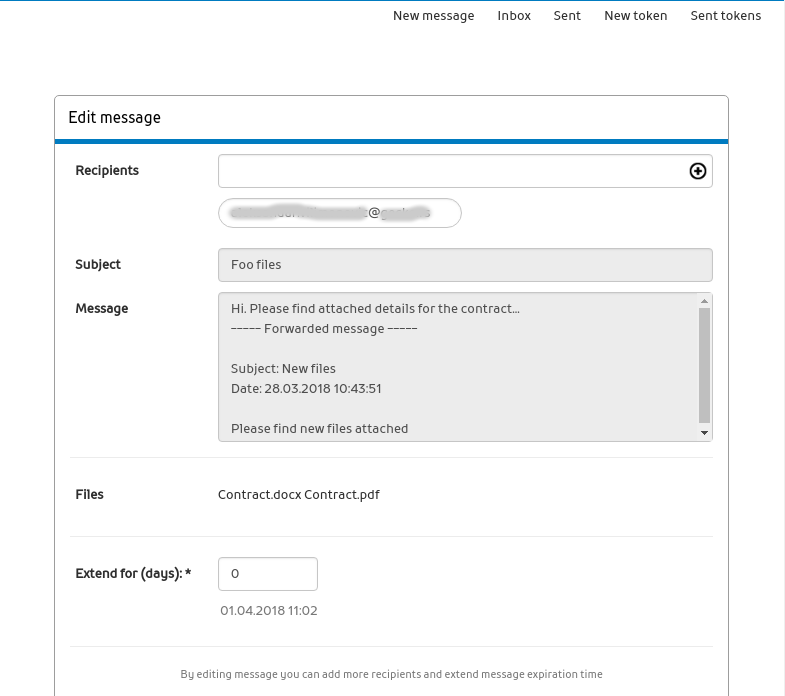Click the Extend for (days) label
The height and width of the screenshot is (696, 785).
132,574
